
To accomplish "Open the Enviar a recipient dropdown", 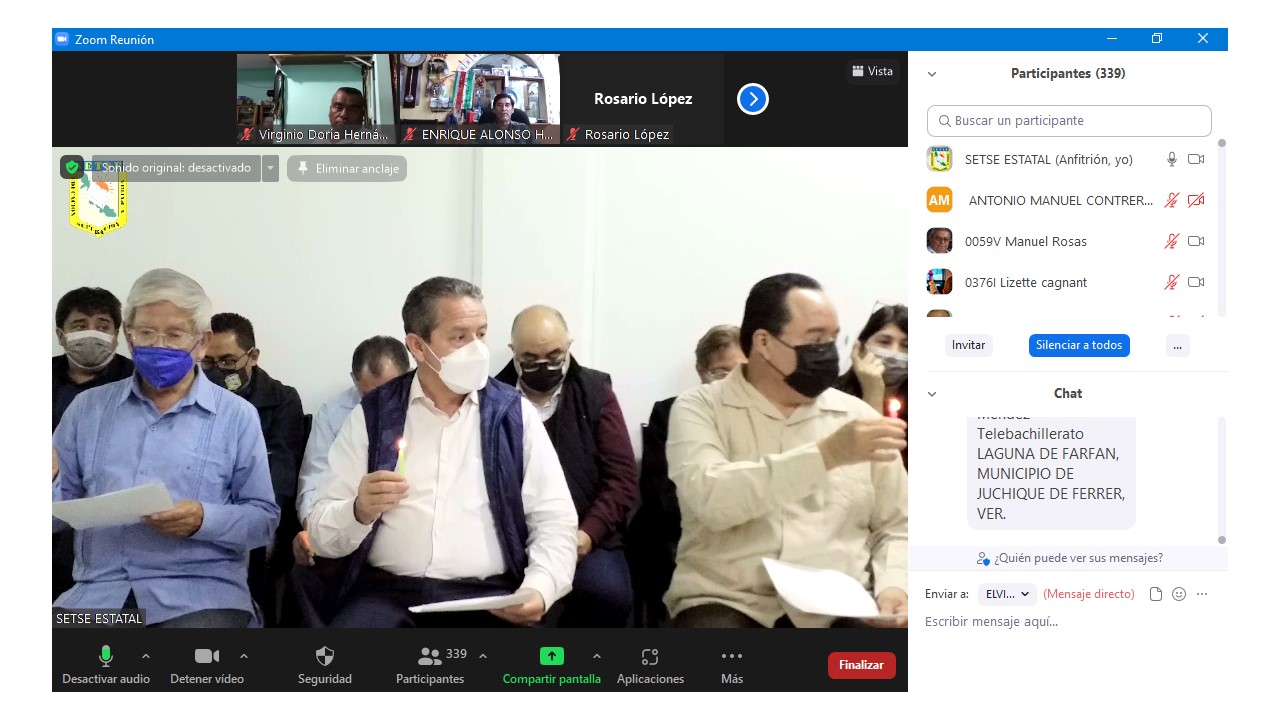I will click(1007, 594).
